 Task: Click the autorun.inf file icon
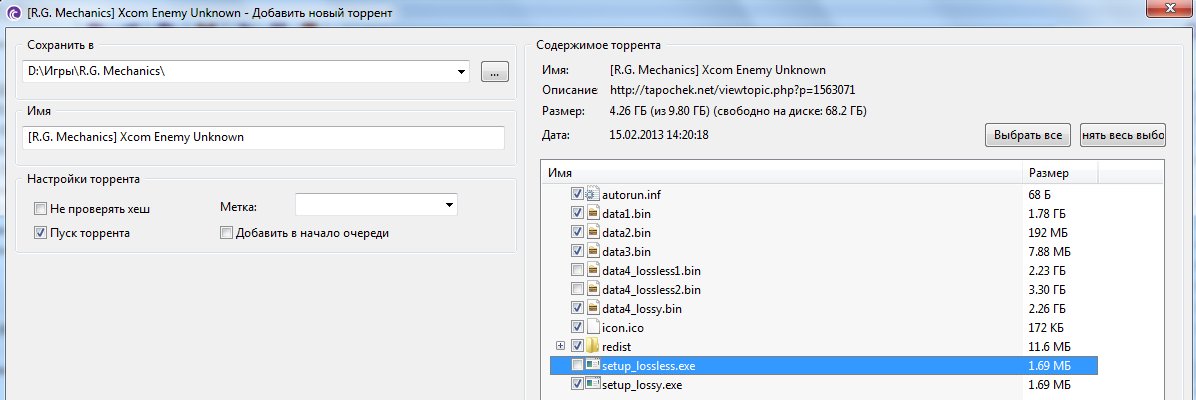[593, 194]
